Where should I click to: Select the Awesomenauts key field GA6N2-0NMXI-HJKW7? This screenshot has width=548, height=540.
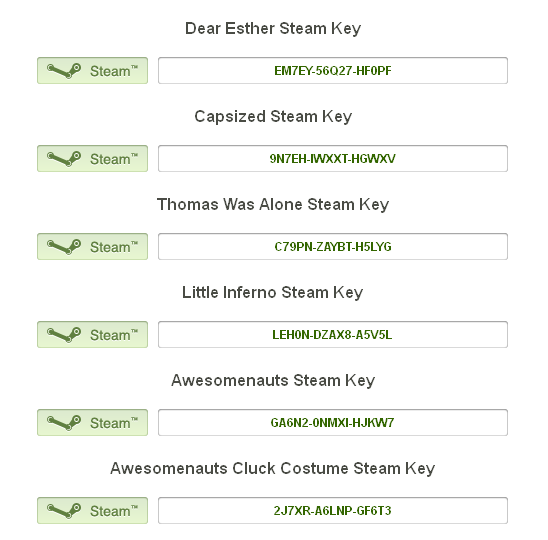pos(333,423)
